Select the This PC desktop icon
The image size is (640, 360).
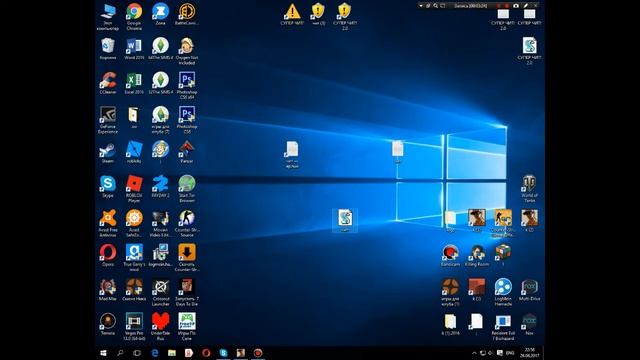click(108, 16)
